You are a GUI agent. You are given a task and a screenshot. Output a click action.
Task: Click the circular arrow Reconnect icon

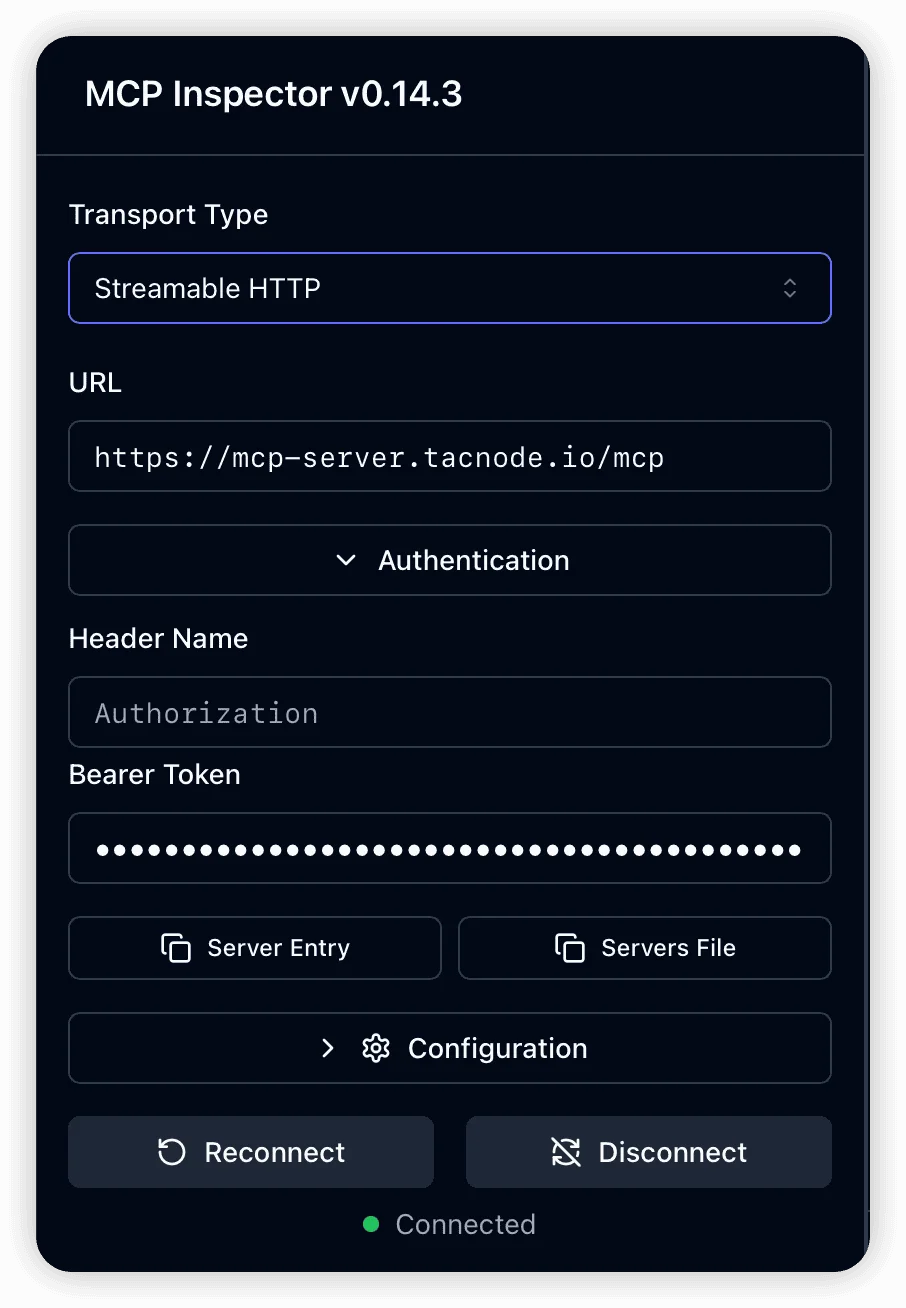tap(172, 1152)
